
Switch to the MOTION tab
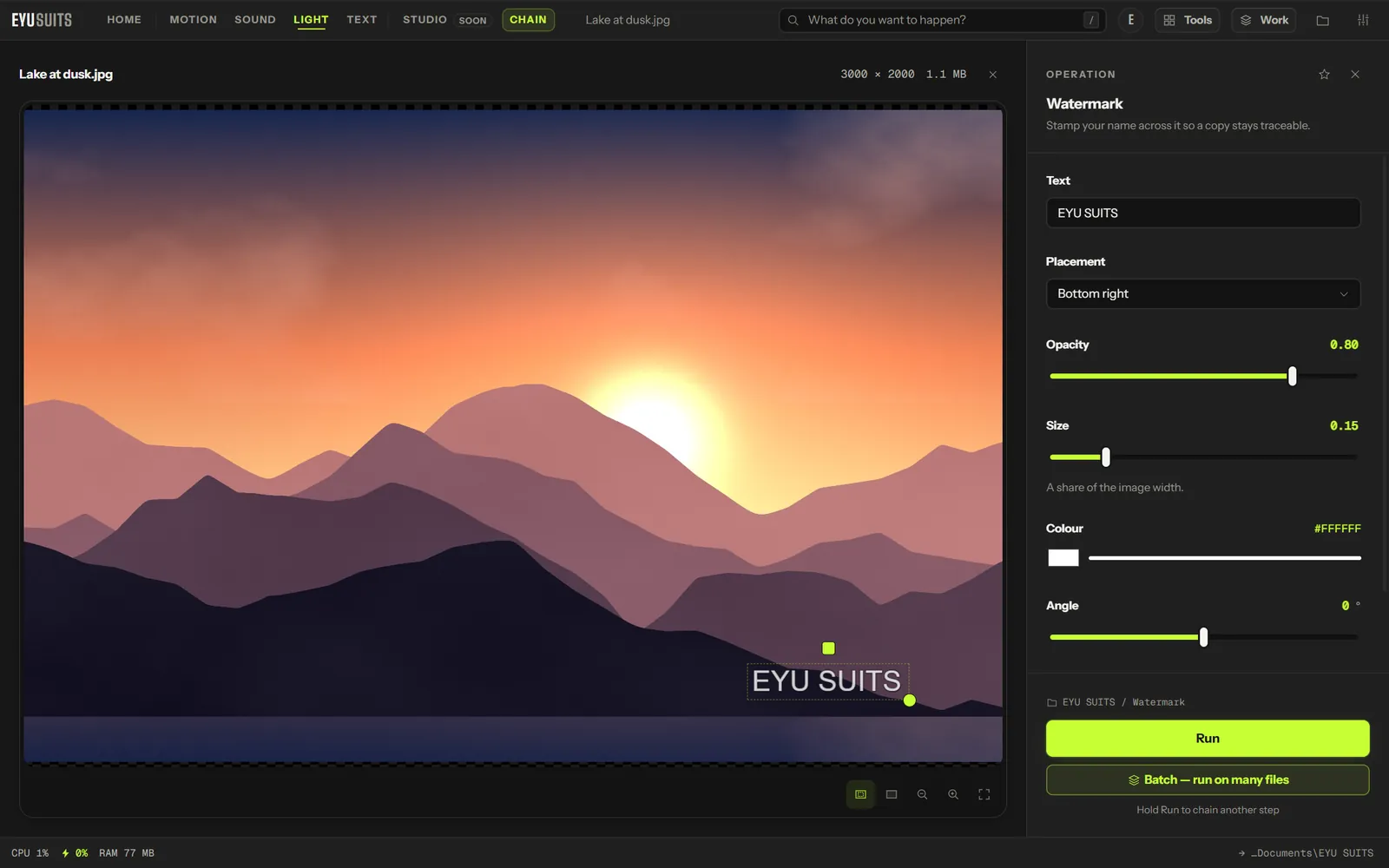tap(193, 19)
